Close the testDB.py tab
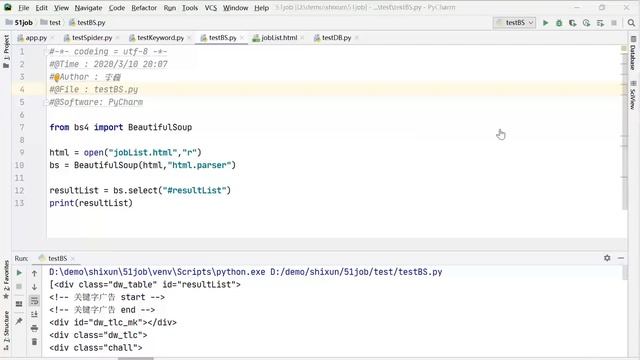The width and height of the screenshot is (640, 360). tap(356, 38)
